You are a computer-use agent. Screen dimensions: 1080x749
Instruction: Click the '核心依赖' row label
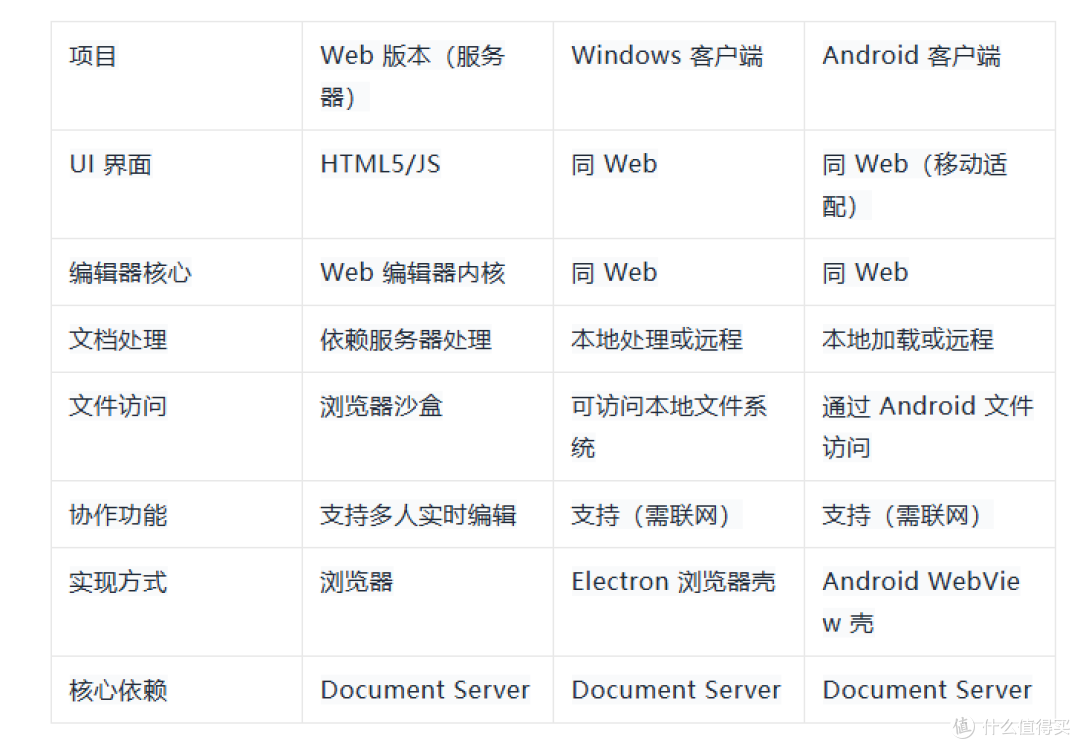pos(118,690)
